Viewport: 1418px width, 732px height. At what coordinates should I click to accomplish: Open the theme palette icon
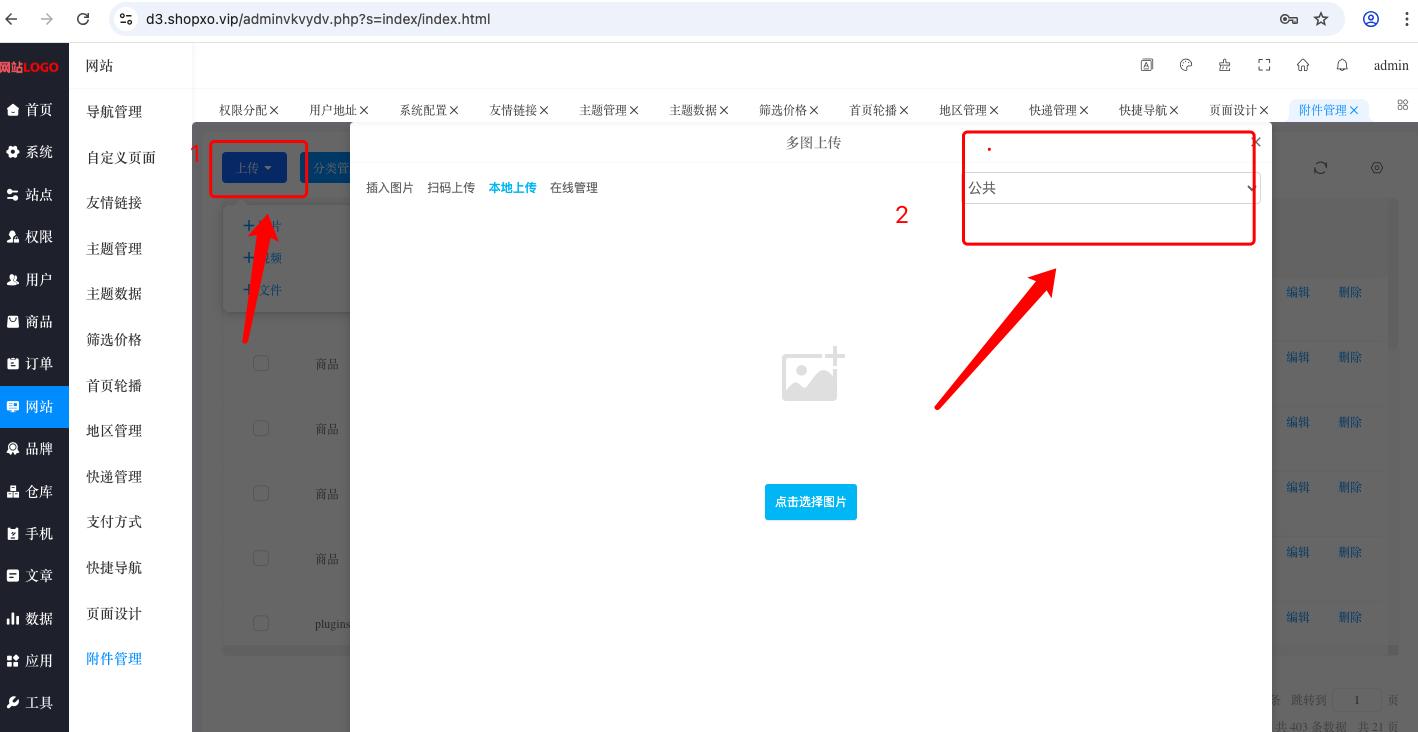tap(1186, 65)
